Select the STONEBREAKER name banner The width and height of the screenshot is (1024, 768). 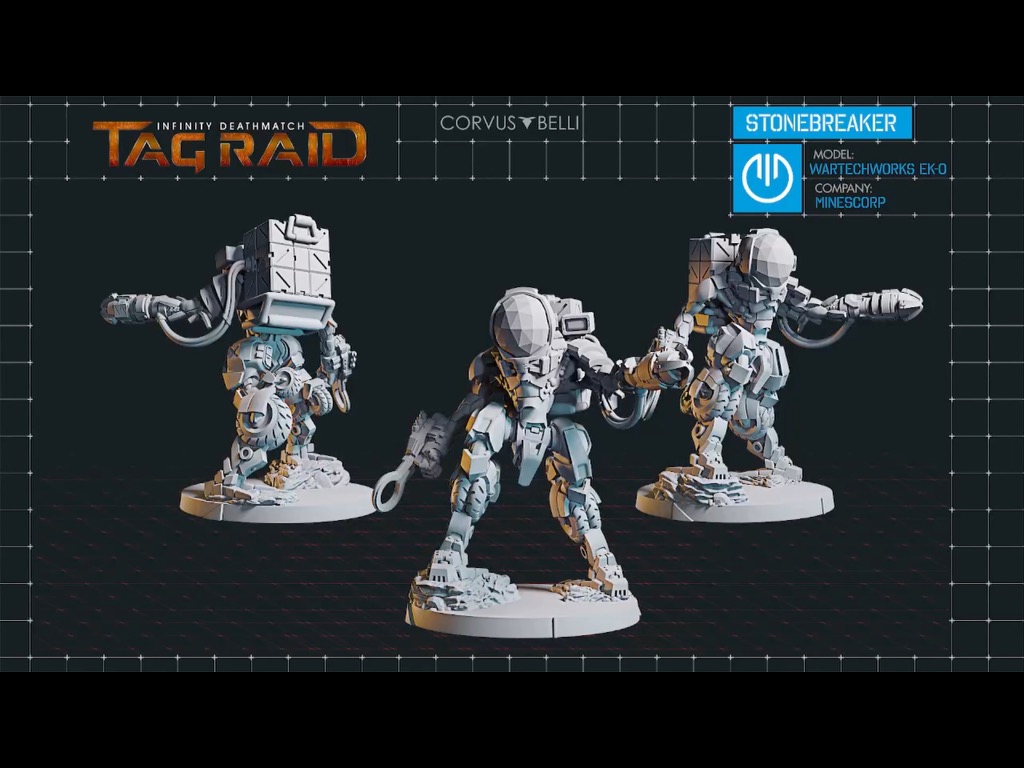[x=822, y=123]
